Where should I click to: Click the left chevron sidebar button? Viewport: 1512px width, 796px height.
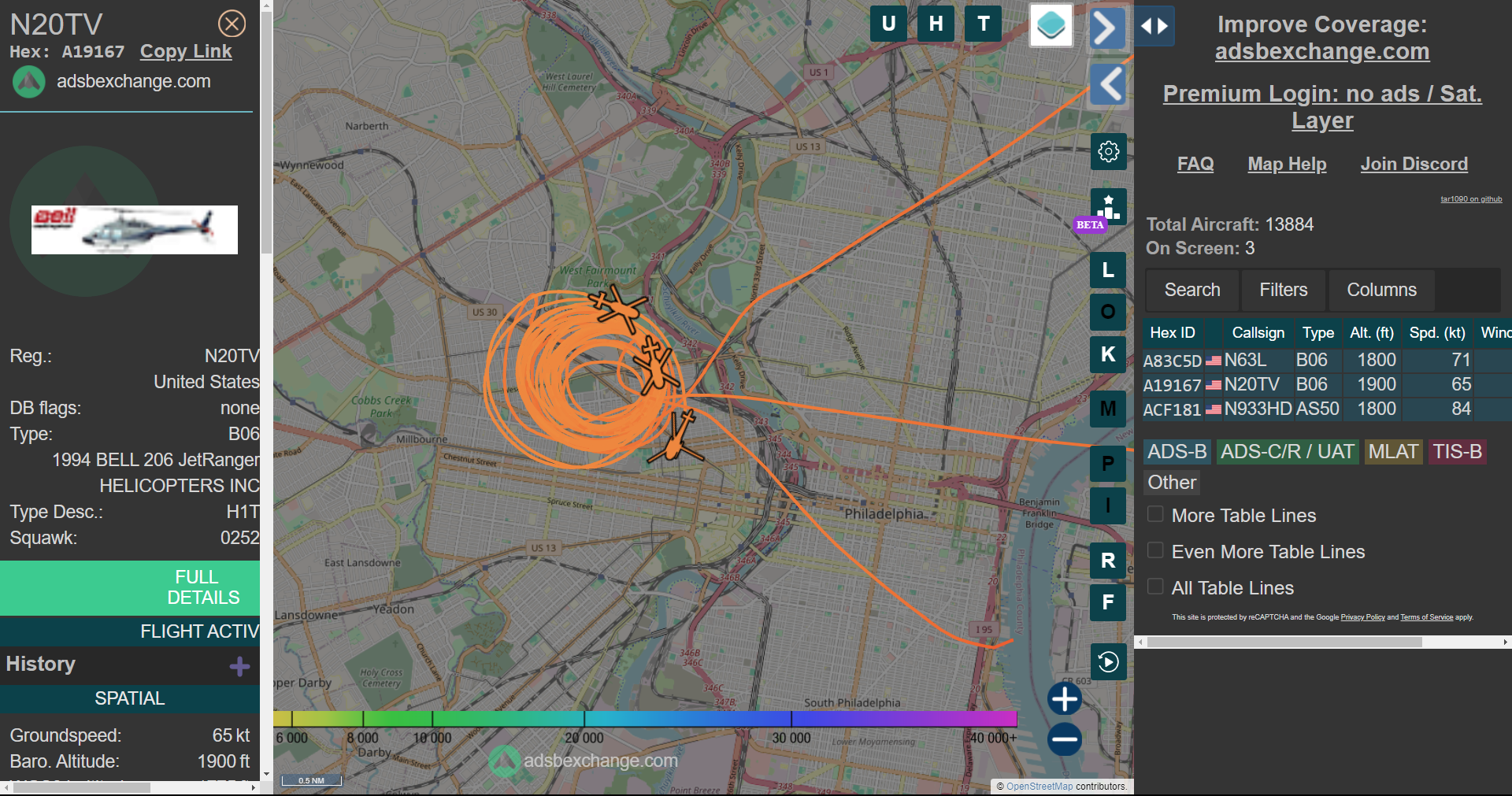point(1110,83)
